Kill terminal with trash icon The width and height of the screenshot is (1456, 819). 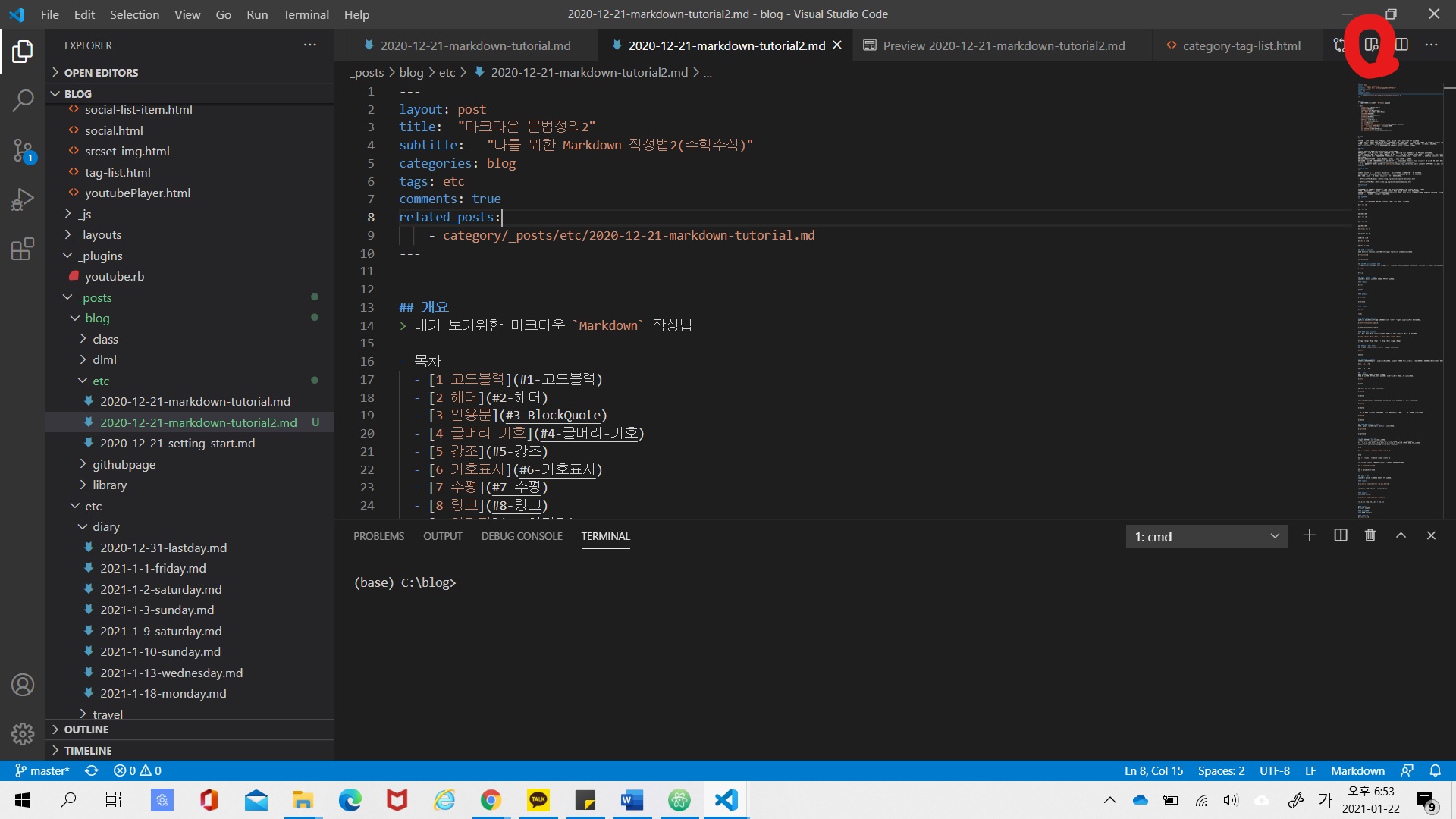click(x=1370, y=535)
